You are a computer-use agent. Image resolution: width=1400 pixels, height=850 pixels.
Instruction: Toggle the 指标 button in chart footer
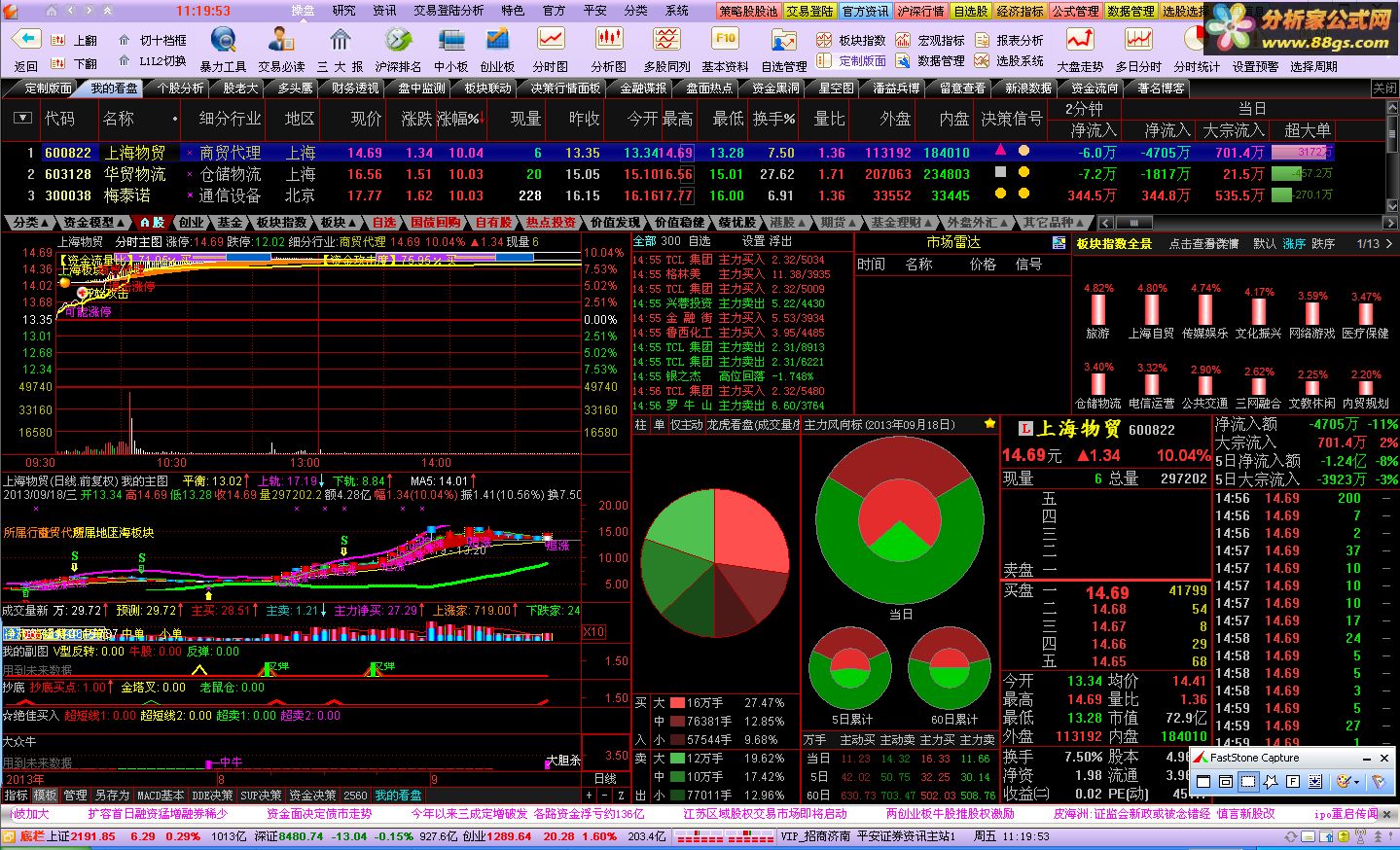click(16, 795)
